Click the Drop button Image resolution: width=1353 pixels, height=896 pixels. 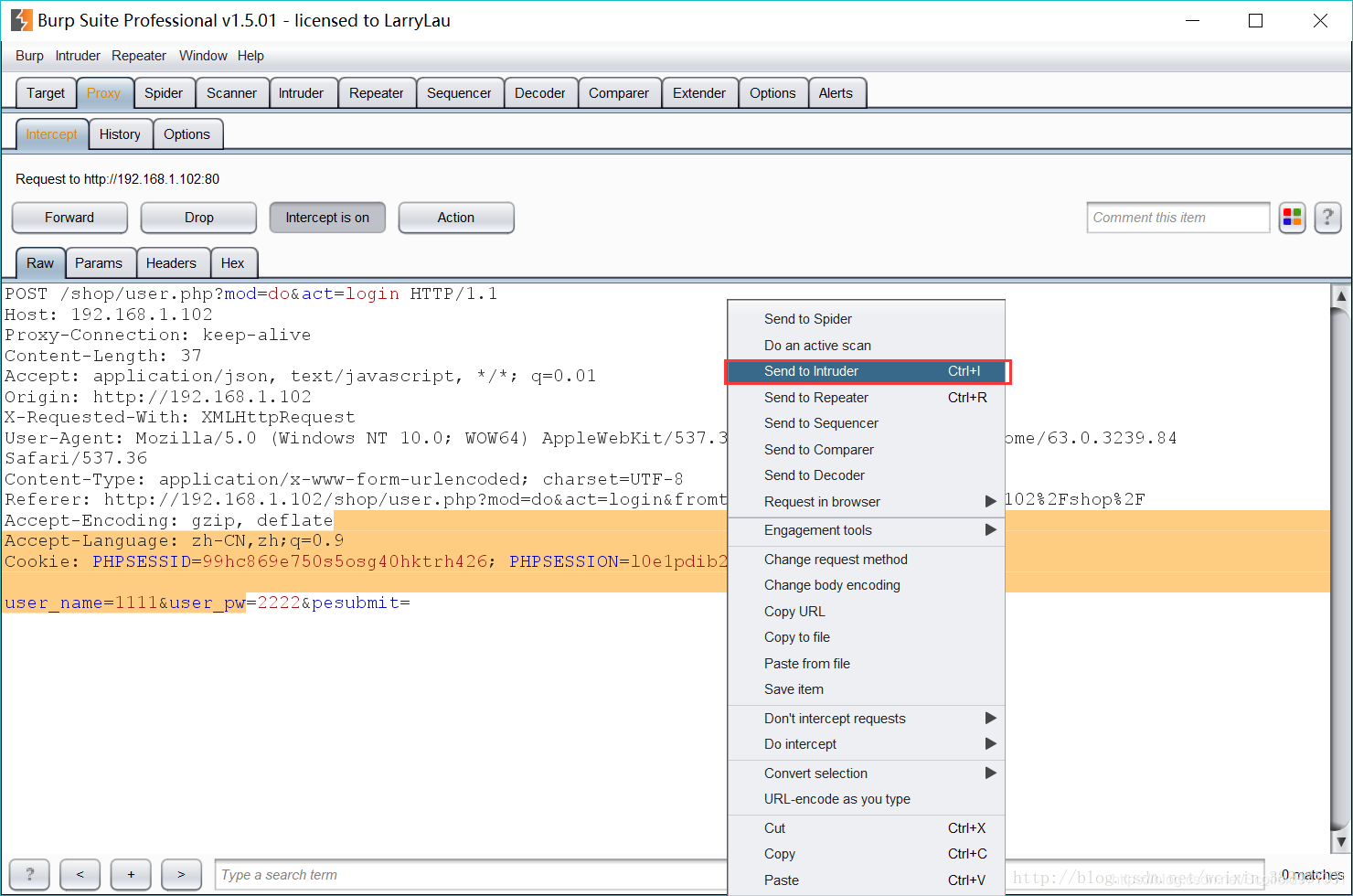coord(198,218)
